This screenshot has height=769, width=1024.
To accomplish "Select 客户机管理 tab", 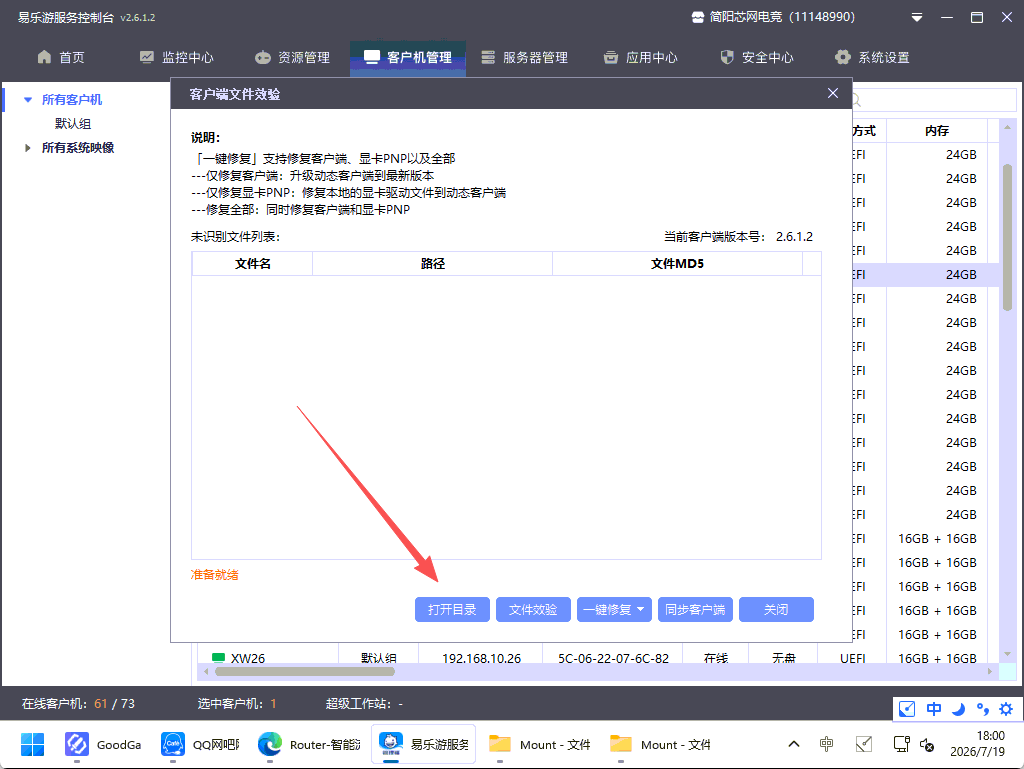I will tap(408, 57).
